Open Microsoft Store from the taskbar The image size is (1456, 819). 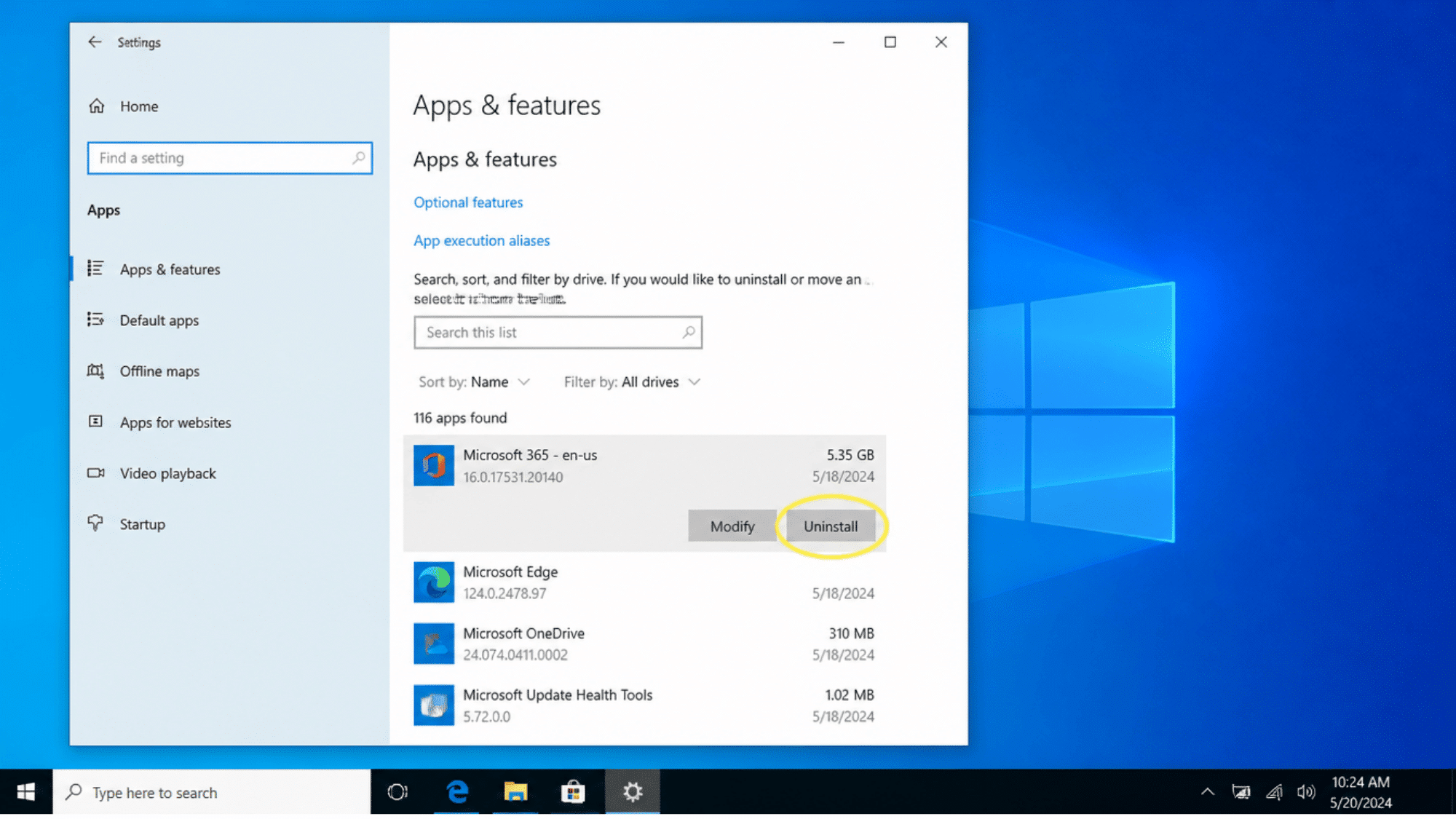point(574,792)
